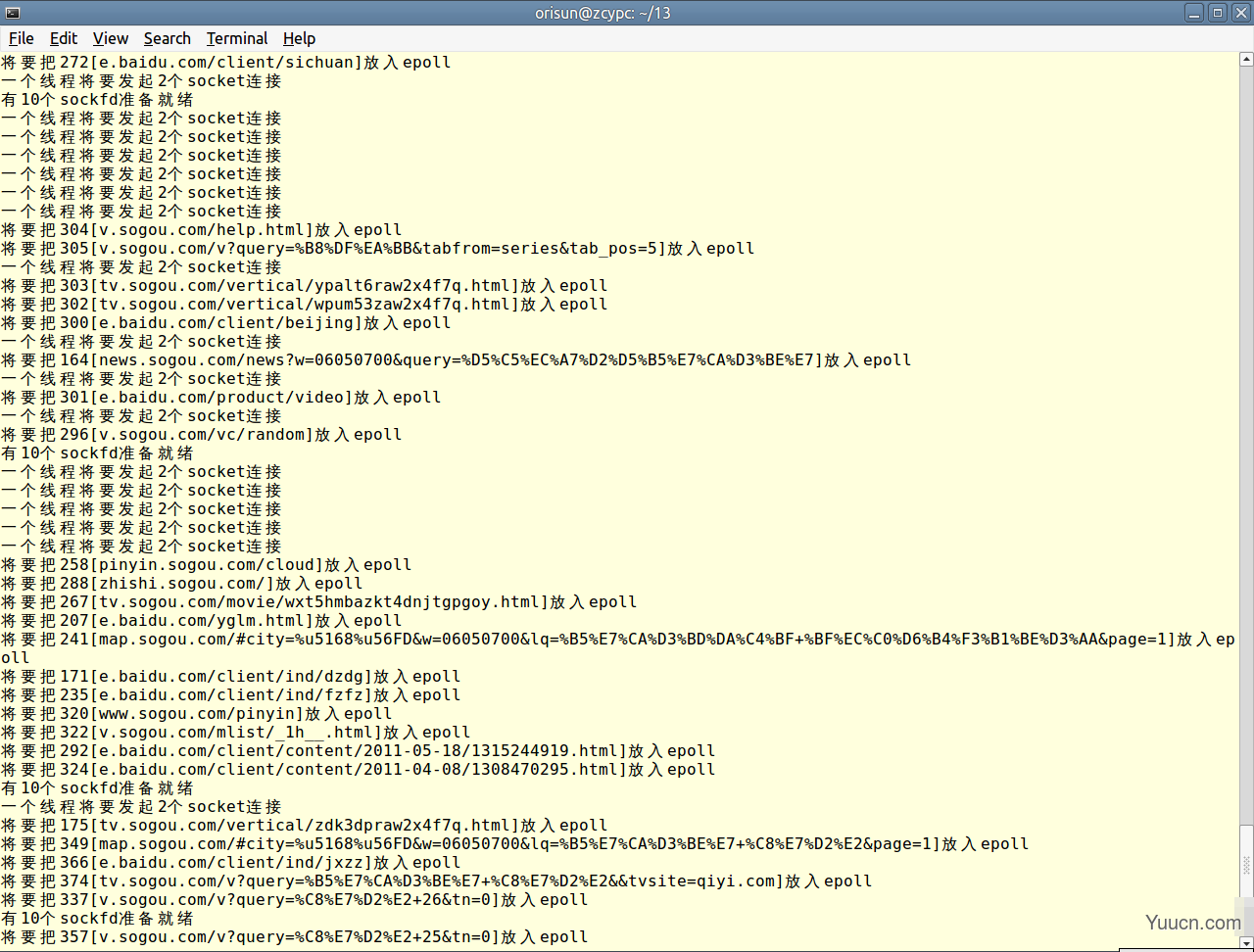Click line with 207[e.baidu.com/yglm.html]
Viewport: 1254px width, 952px height.
(202, 621)
